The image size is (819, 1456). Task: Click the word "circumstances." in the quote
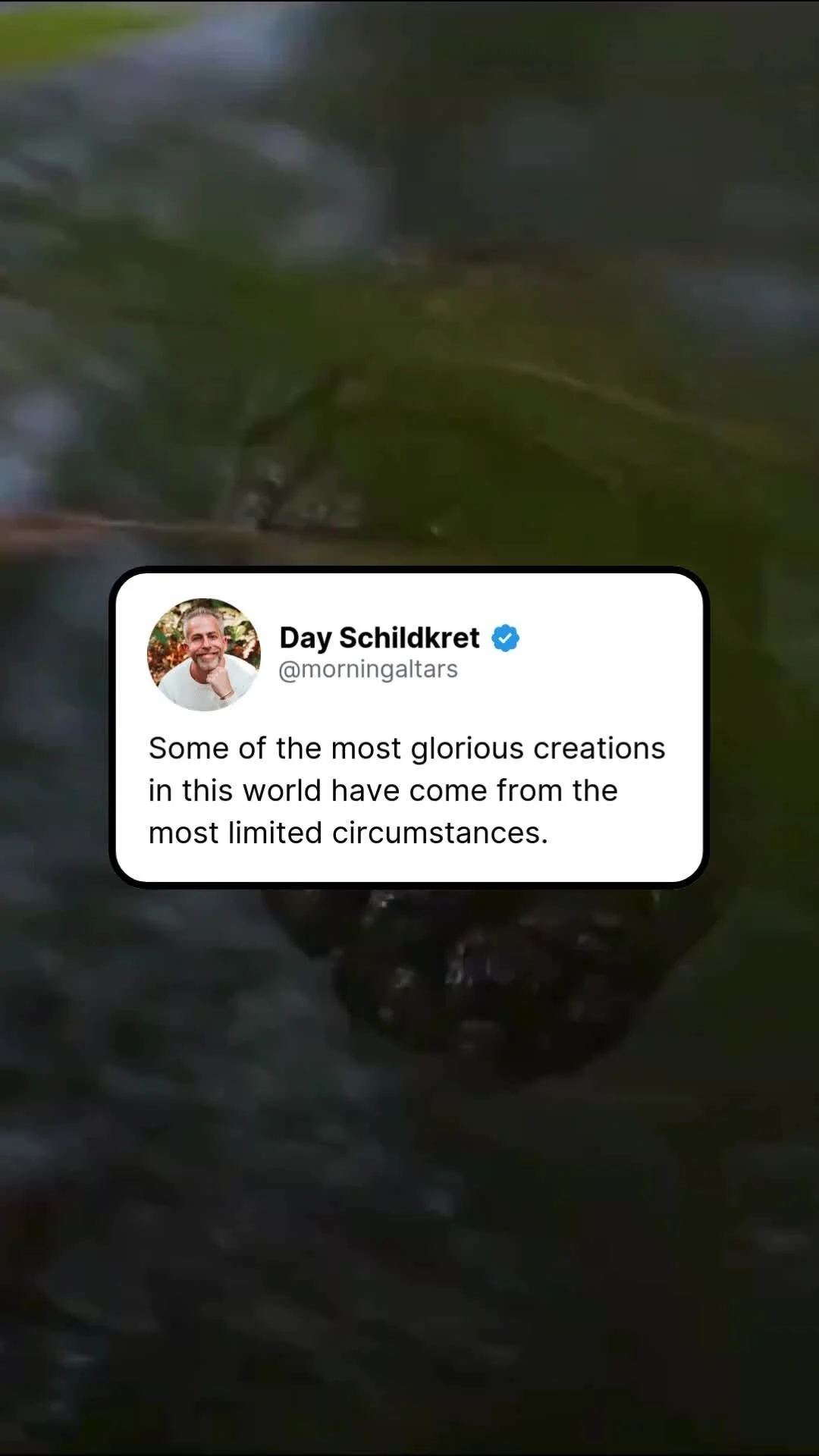tap(440, 833)
